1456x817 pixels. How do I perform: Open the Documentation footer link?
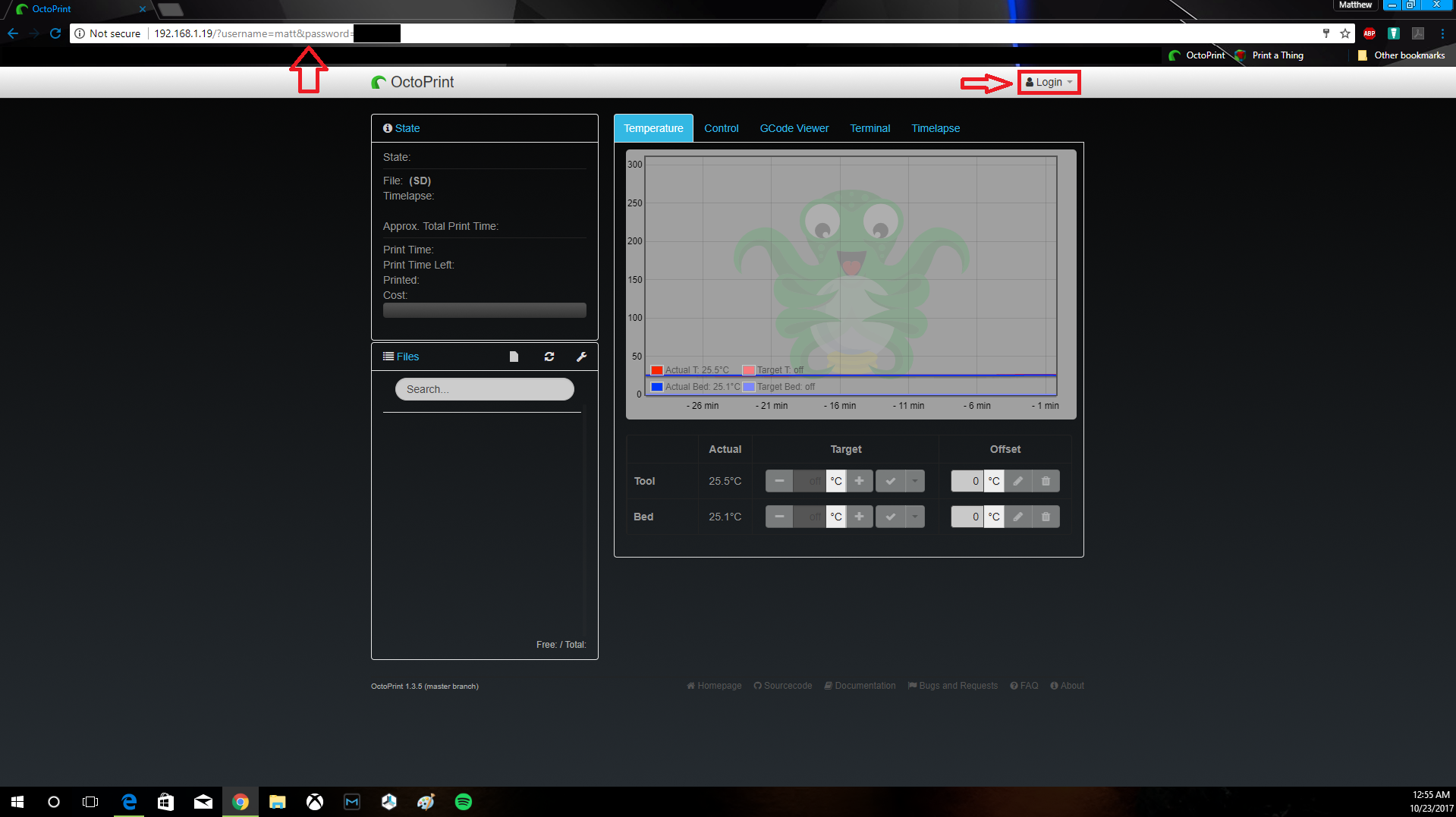pyautogui.click(x=860, y=686)
